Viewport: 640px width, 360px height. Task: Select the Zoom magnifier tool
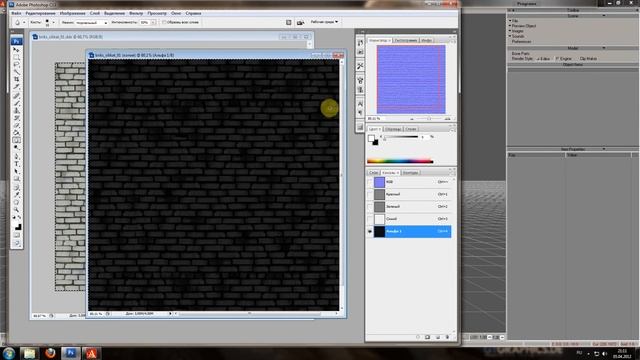(16, 209)
